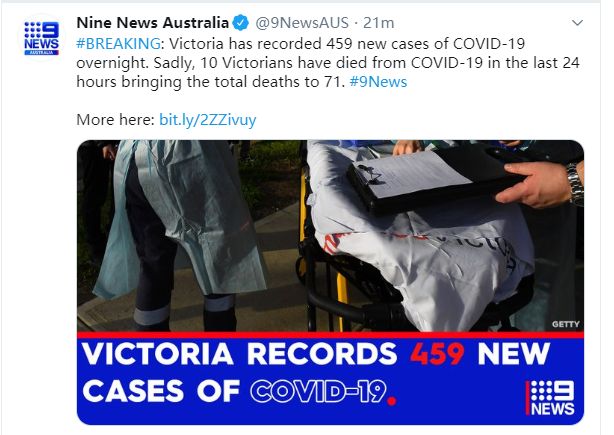Follow the #BREAKING hashtag
This screenshot has height=435, width=614.
118,43
